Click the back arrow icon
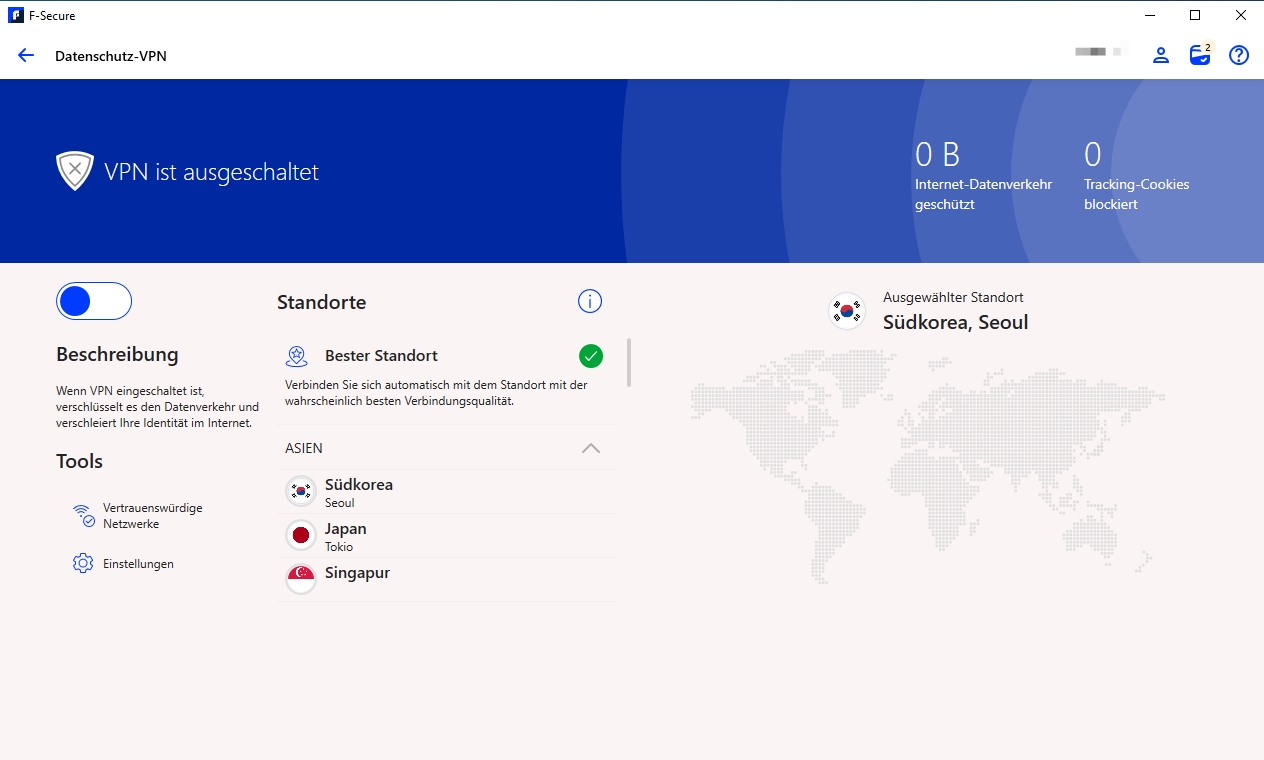Screen dimensions: 1264x760 point(26,56)
